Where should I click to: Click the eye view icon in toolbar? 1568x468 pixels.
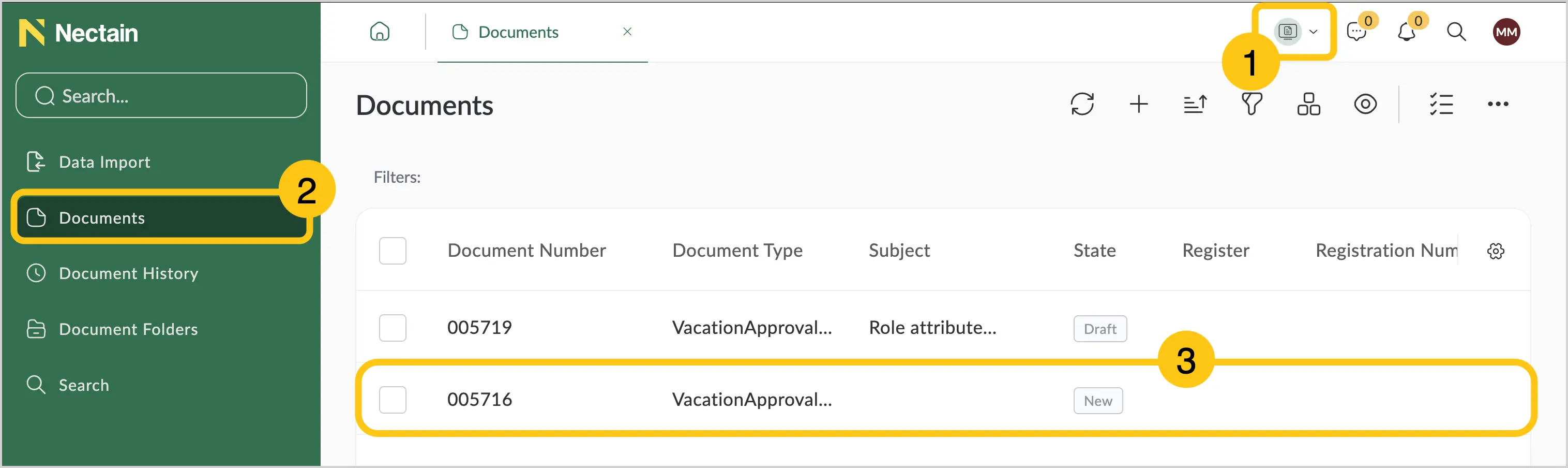click(x=1365, y=104)
